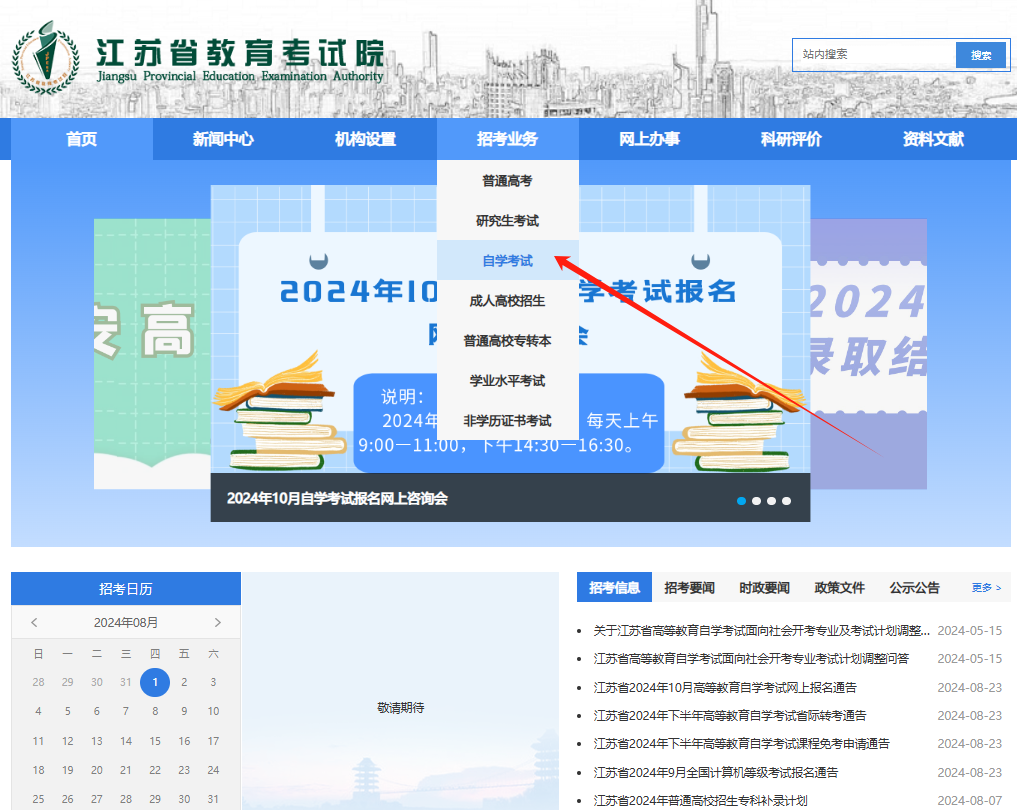Select the fourth carousel indicator dot
This screenshot has width=1017, height=810.
click(786, 500)
